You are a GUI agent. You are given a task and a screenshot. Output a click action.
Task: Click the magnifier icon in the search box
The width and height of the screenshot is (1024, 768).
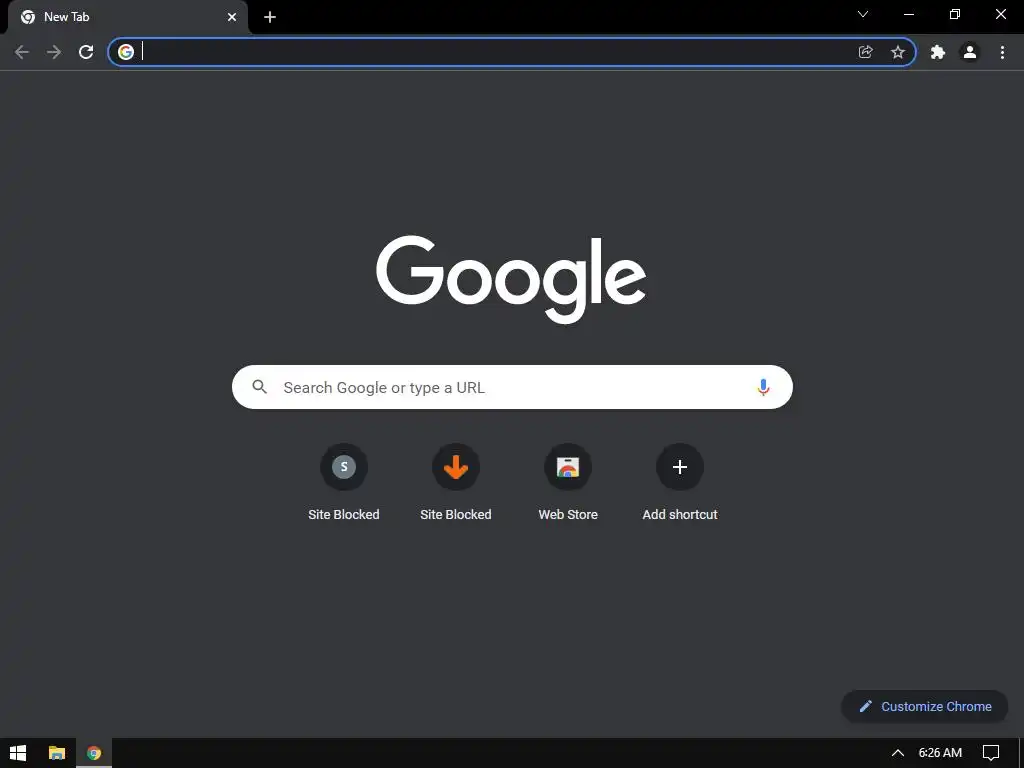point(259,387)
